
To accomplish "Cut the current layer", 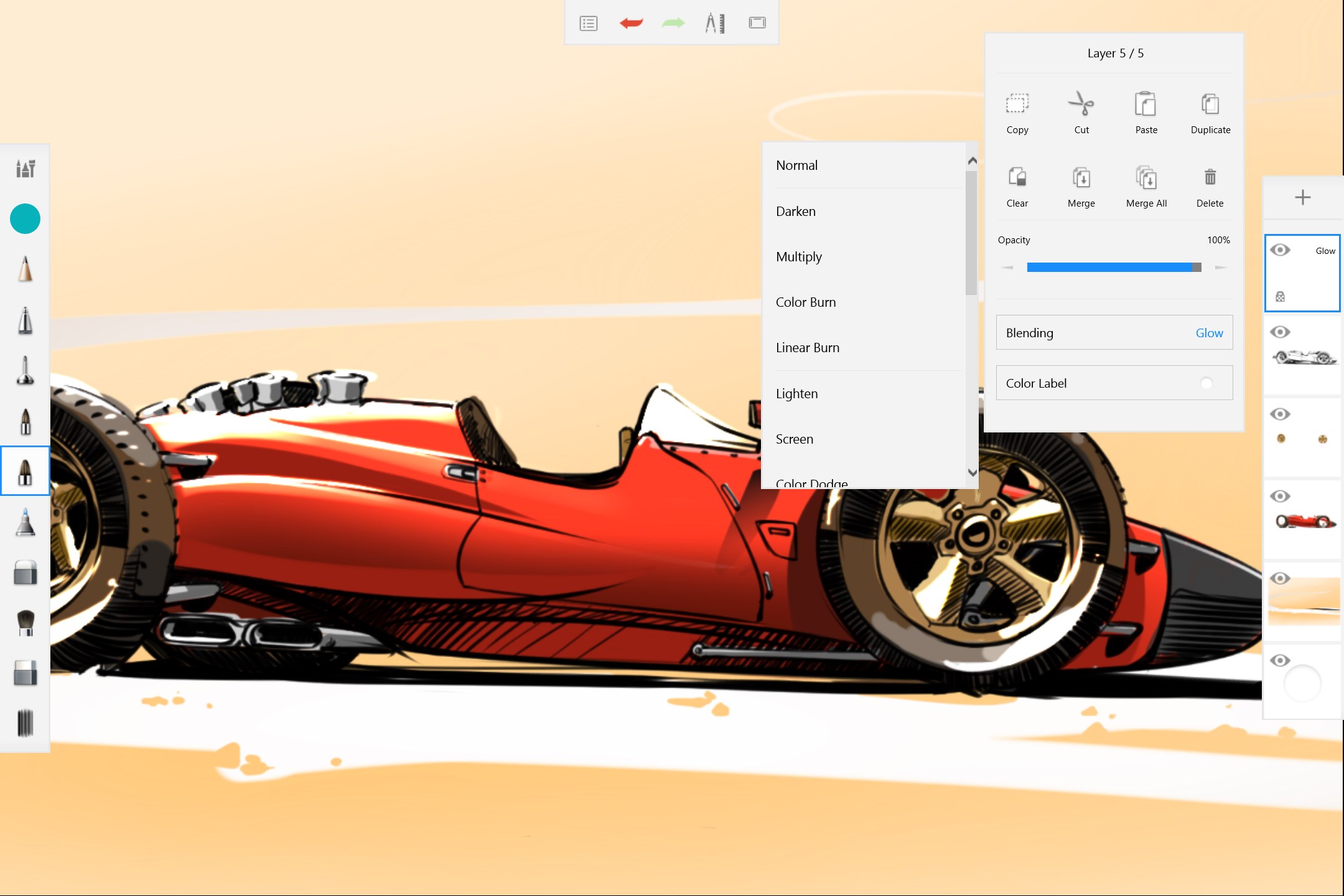I will (x=1081, y=112).
